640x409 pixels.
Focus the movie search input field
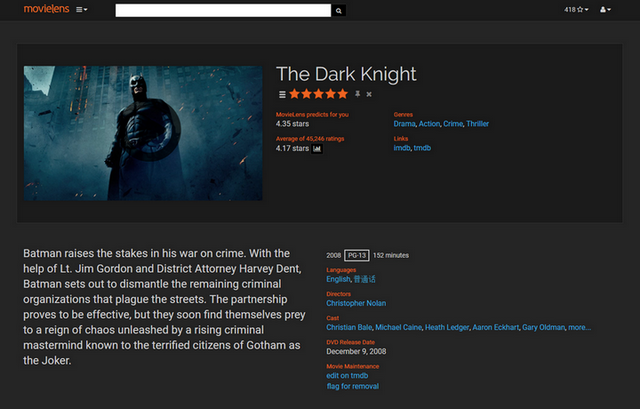click(x=223, y=11)
